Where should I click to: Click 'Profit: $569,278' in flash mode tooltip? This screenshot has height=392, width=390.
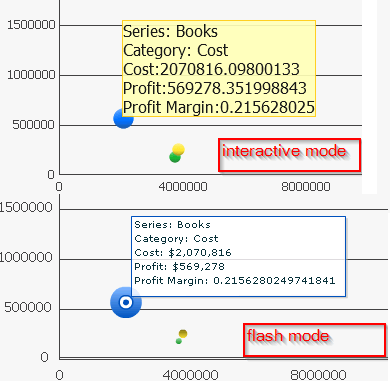point(179,267)
